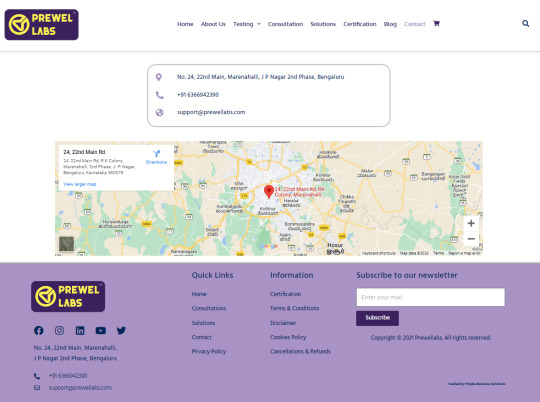Screen dimensions: 540x402
Task: Click the footer phone icon
Action: click(x=37, y=376)
